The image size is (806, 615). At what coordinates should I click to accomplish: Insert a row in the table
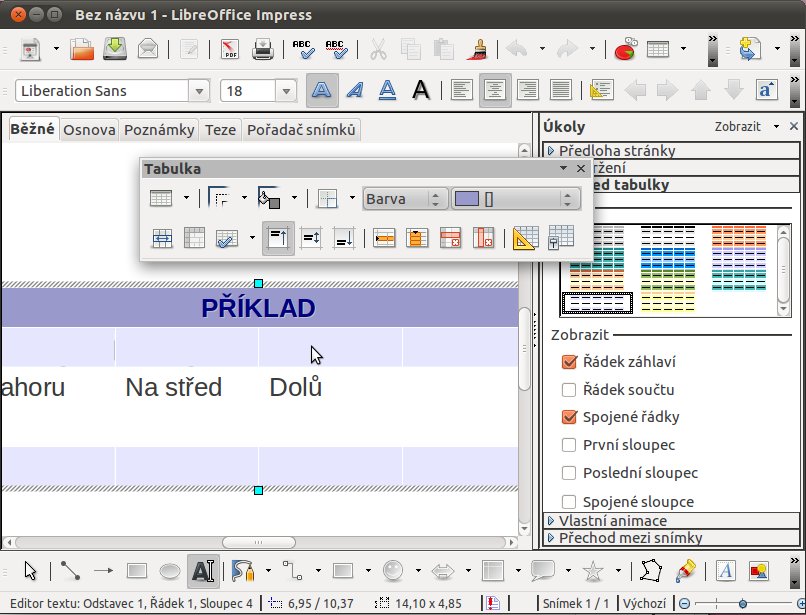384,238
